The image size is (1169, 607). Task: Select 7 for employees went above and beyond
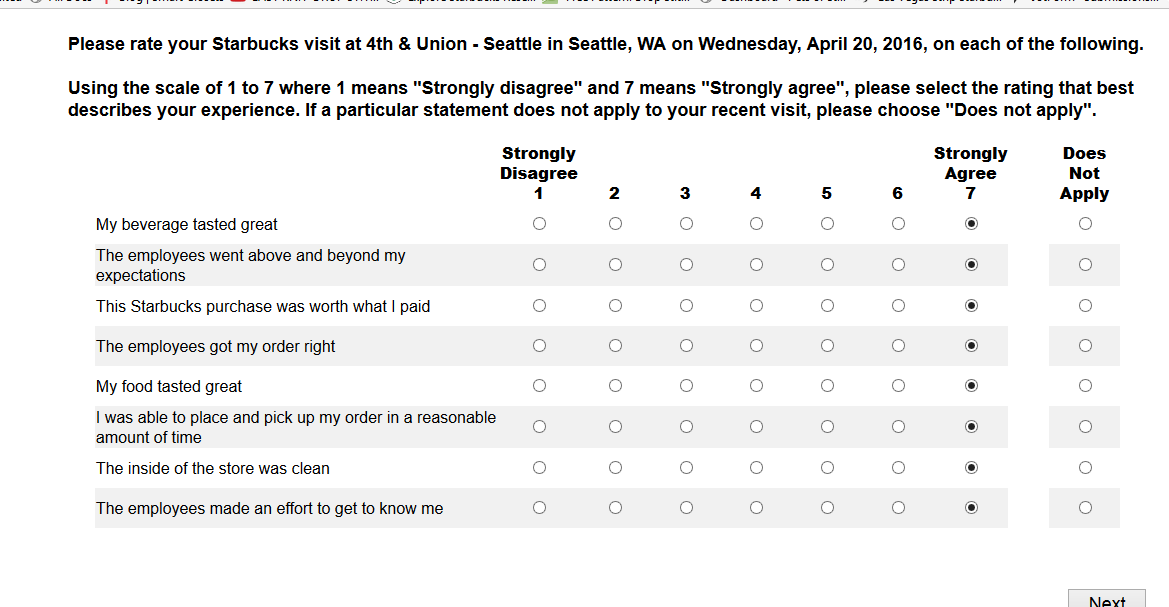pos(971,265)
